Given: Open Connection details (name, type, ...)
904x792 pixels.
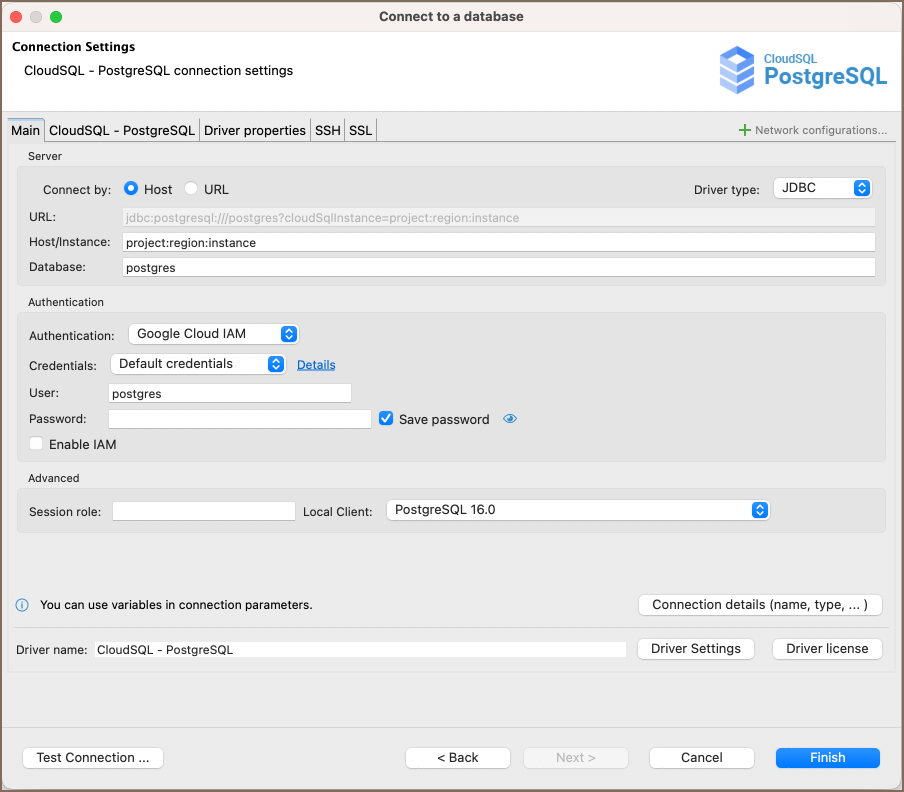Looking at the screenshot, I should 760,605.
